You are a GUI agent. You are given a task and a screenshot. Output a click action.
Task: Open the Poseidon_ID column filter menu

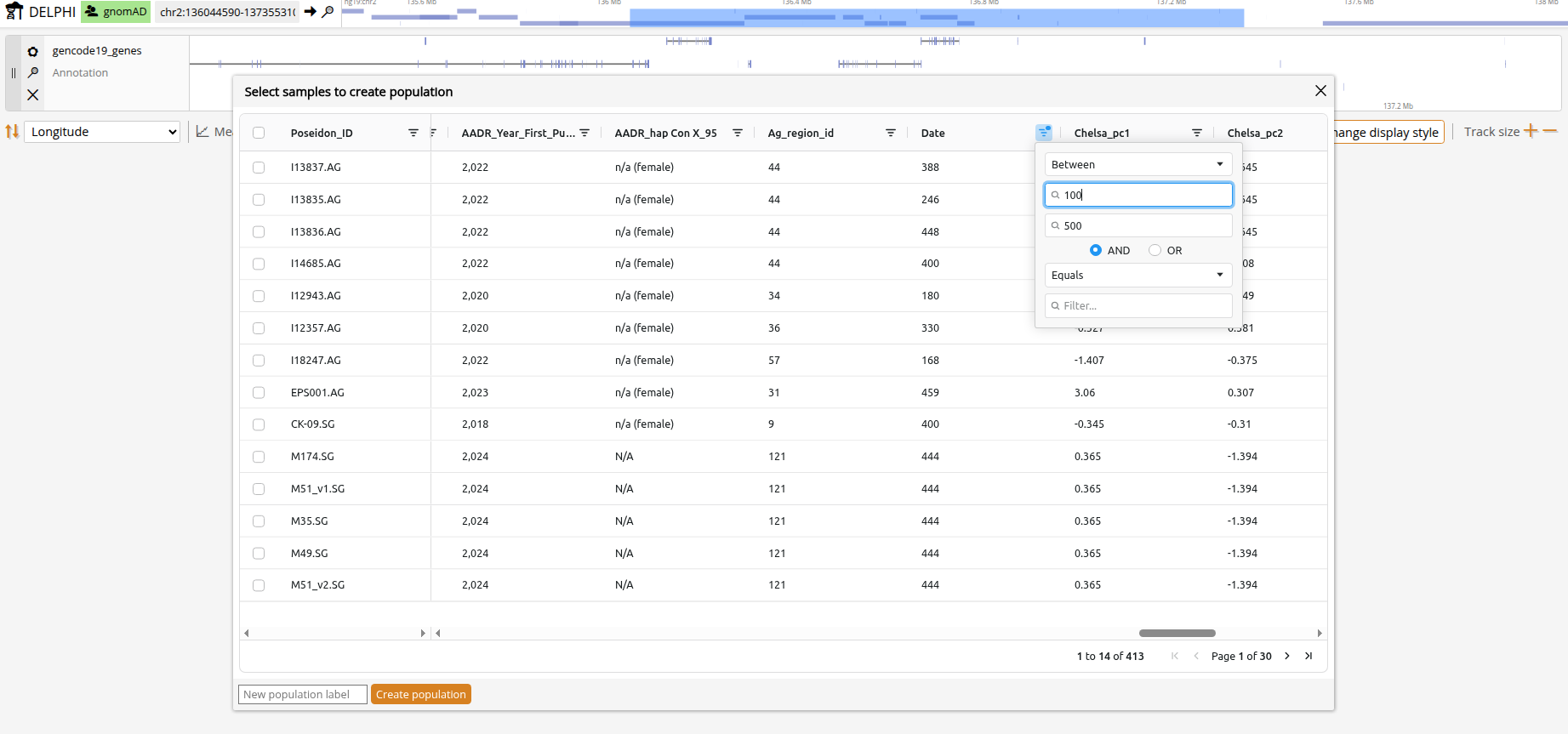click(x=413, y=133)
